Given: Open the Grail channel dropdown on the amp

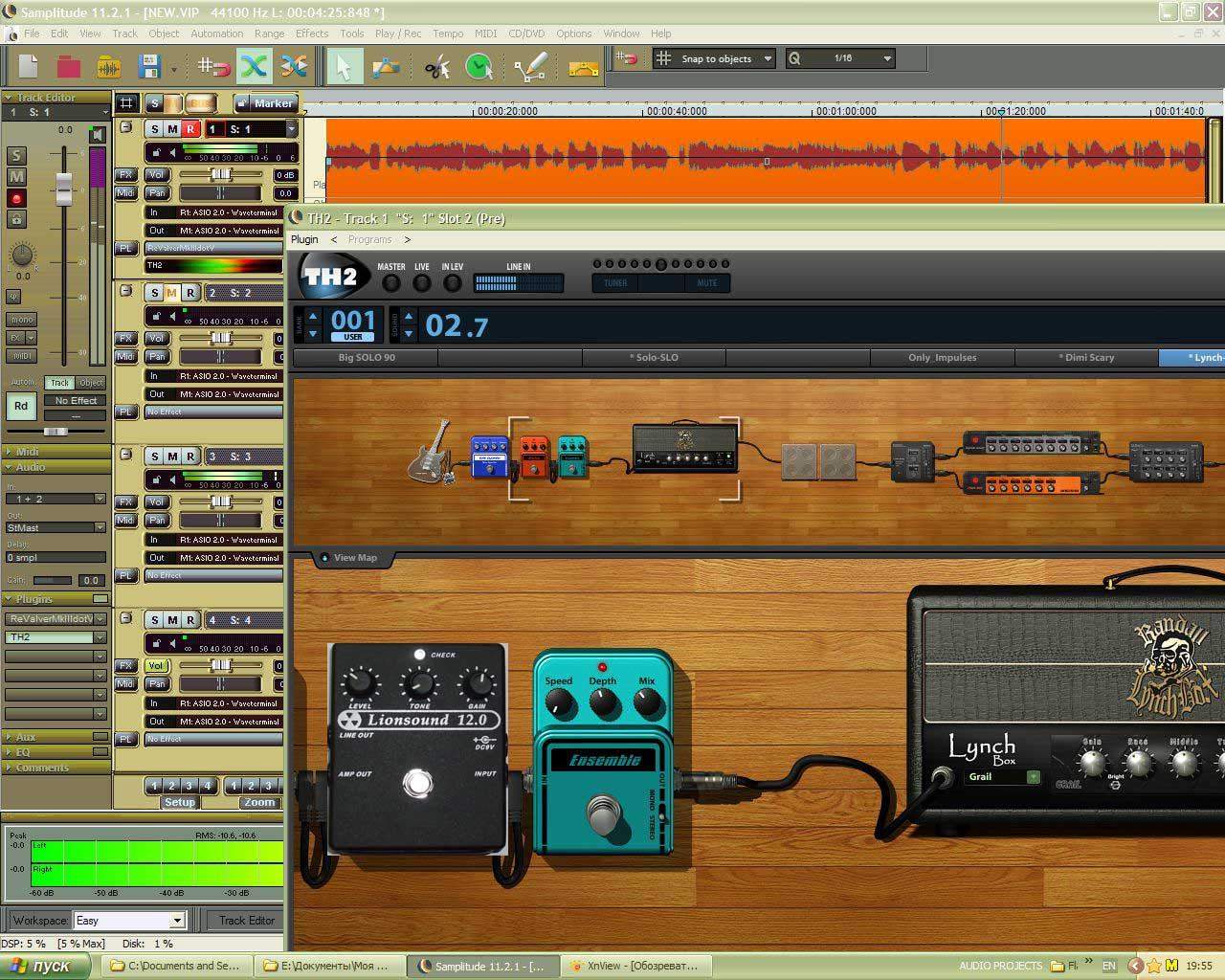Looking at the screenshot, I should pyautogui.click(x=1033, y=777).
